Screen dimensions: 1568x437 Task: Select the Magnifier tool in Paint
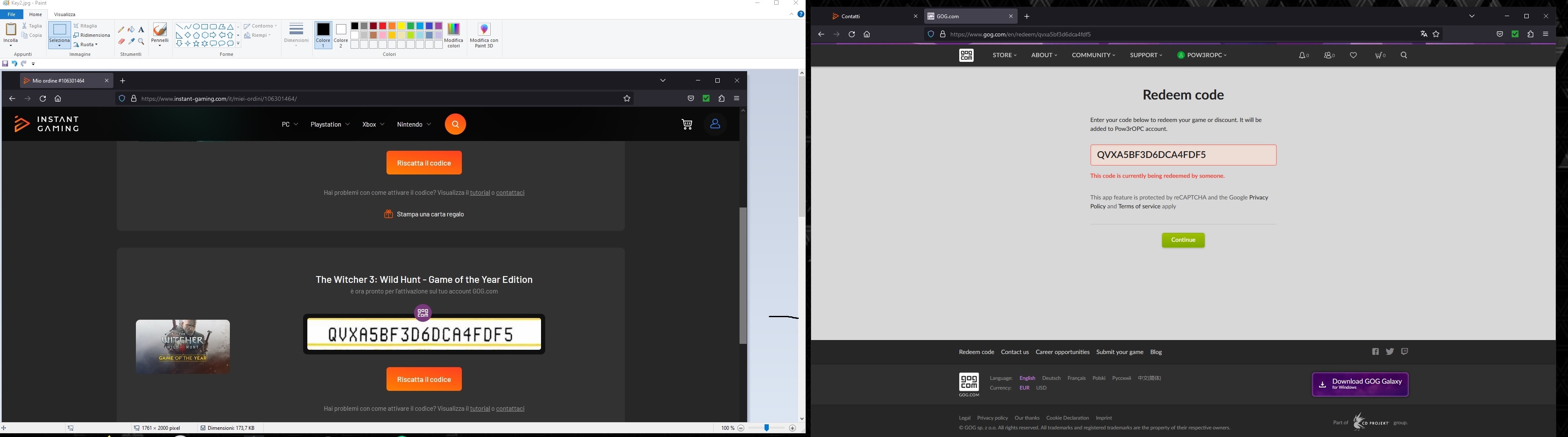[141, 42]
